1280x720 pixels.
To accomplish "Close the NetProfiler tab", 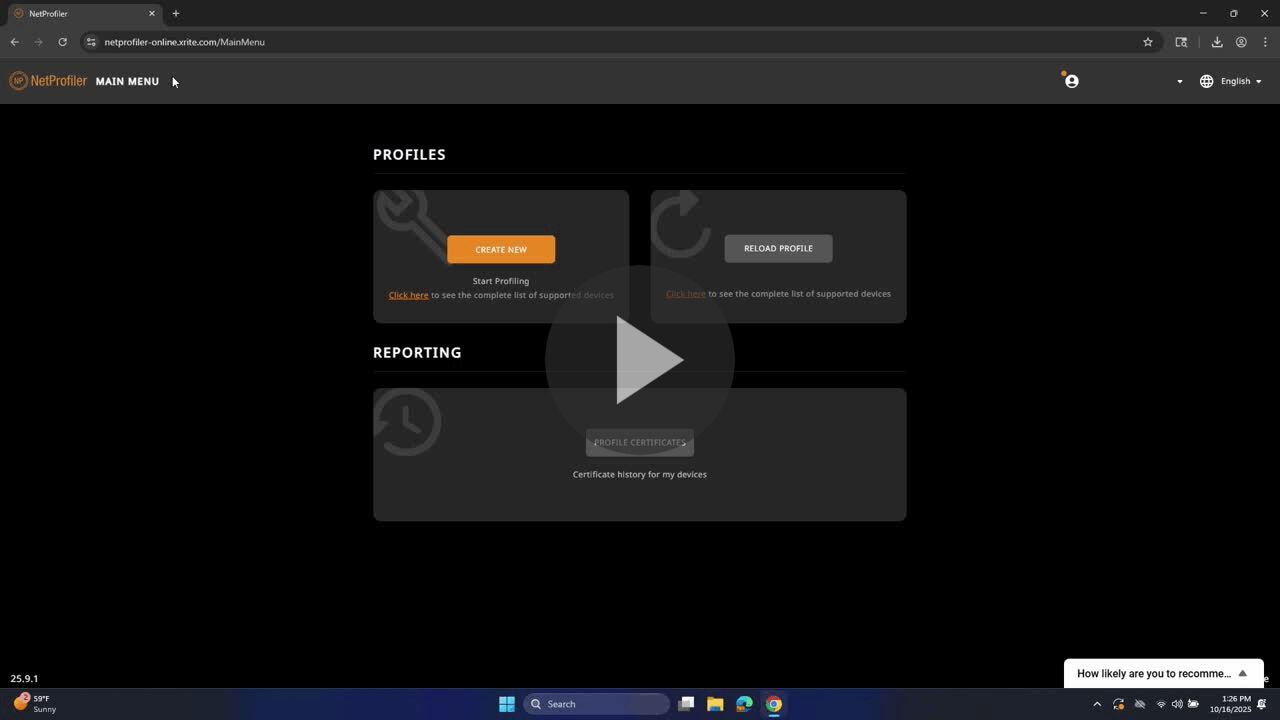I will (x=152, y=14).
